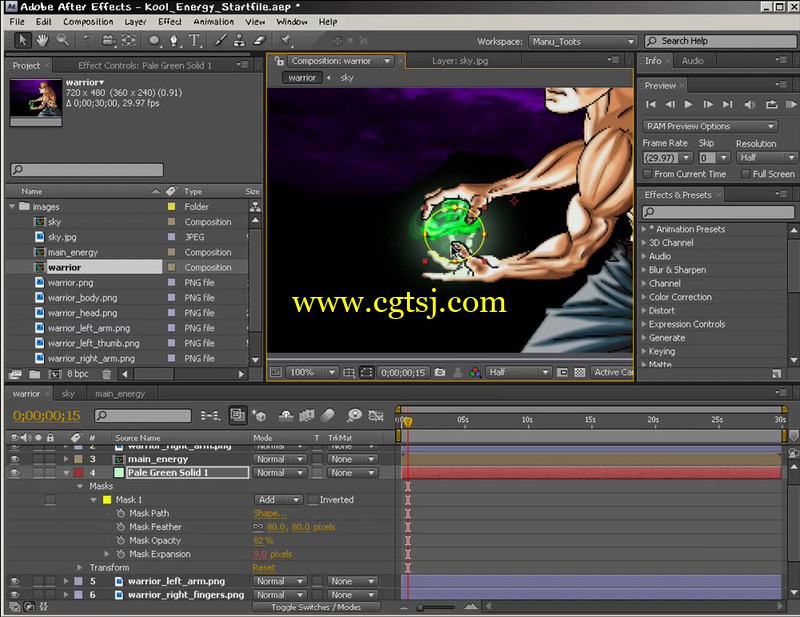Toggle loop option in Preview panel

(771, 105)
